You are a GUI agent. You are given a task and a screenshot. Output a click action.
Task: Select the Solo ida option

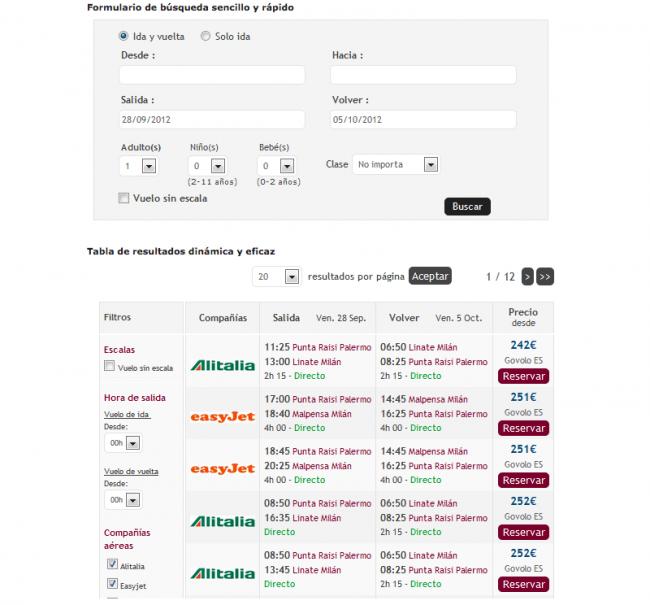205,36
